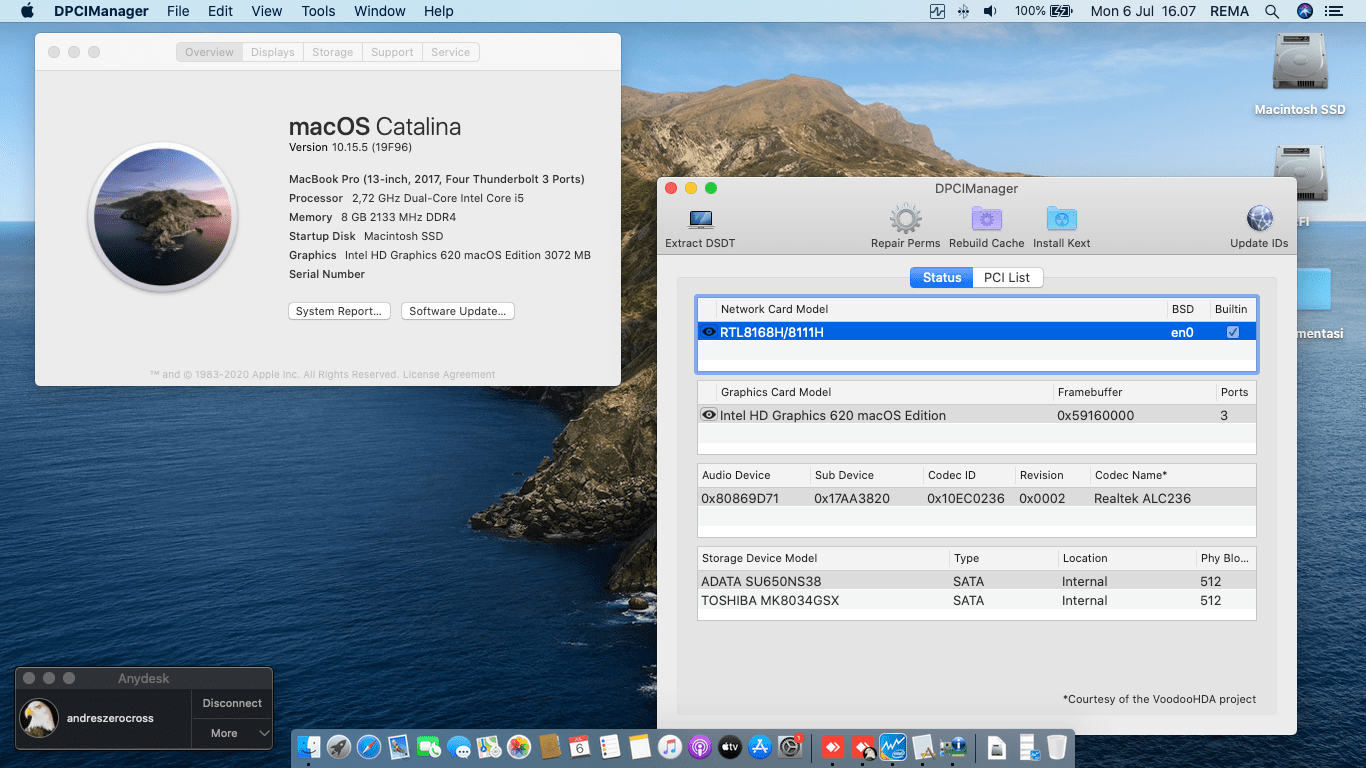Open the File menu
This screenshot has width=1366, height=768.
pyautogui.click(x=178, y=11)
